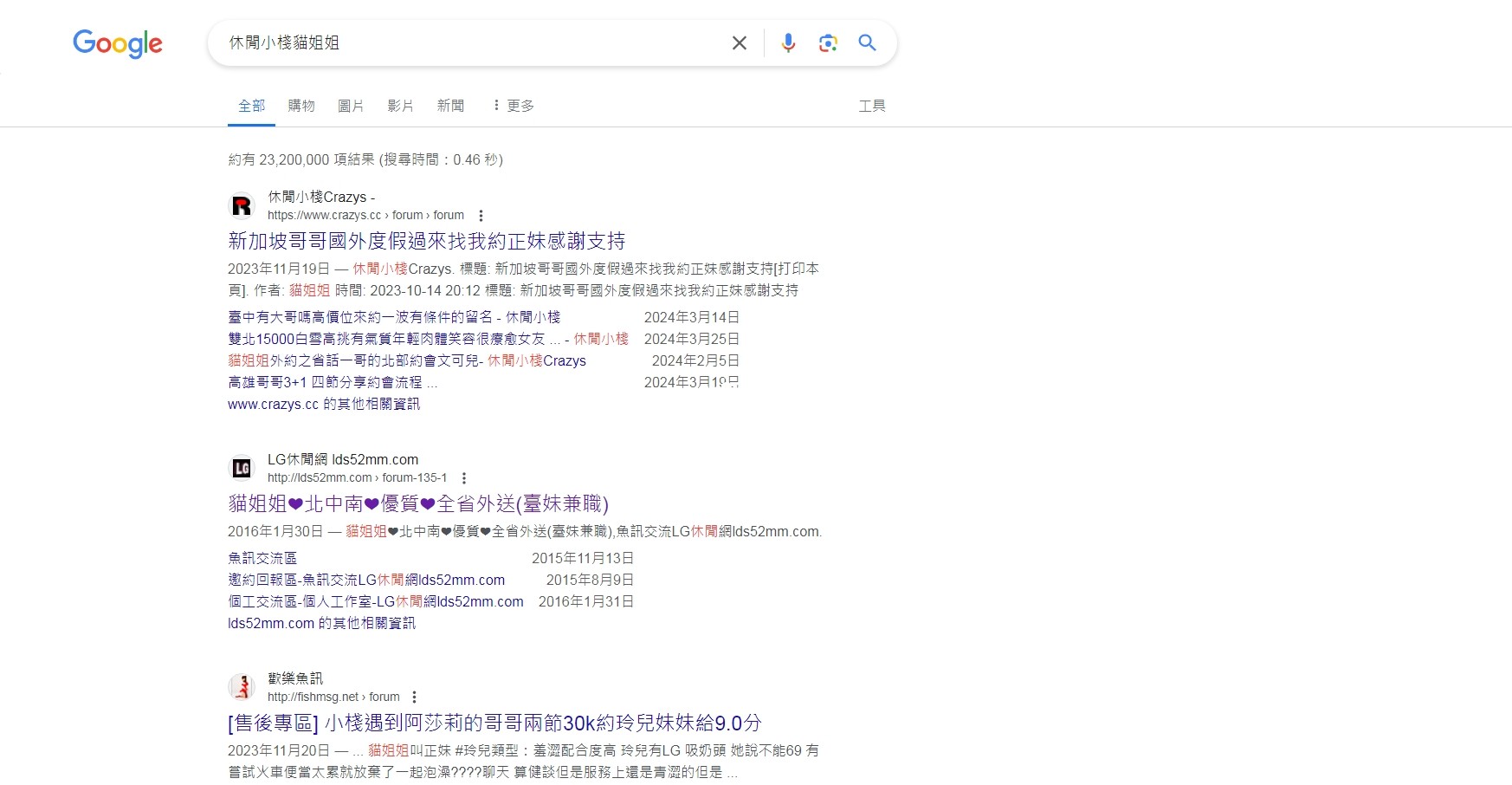The width and height of the screenshot is (1512, 785).
Task: Clear the search box with the X icon
Action: (740, 42)
